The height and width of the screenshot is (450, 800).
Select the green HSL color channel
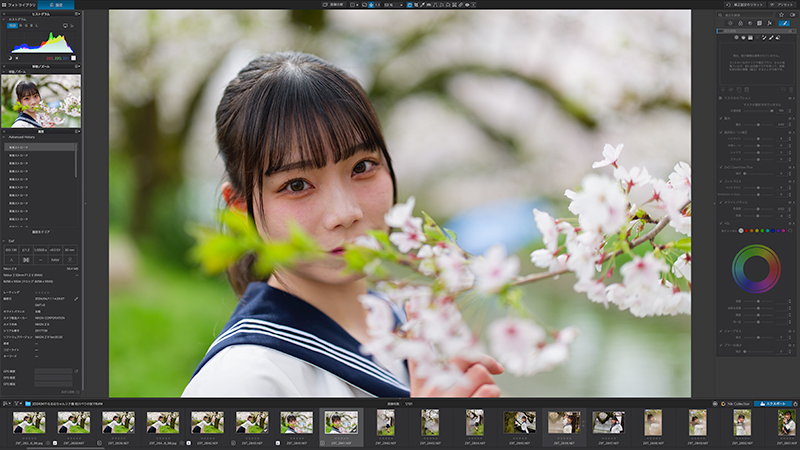[x=762, y=231]
